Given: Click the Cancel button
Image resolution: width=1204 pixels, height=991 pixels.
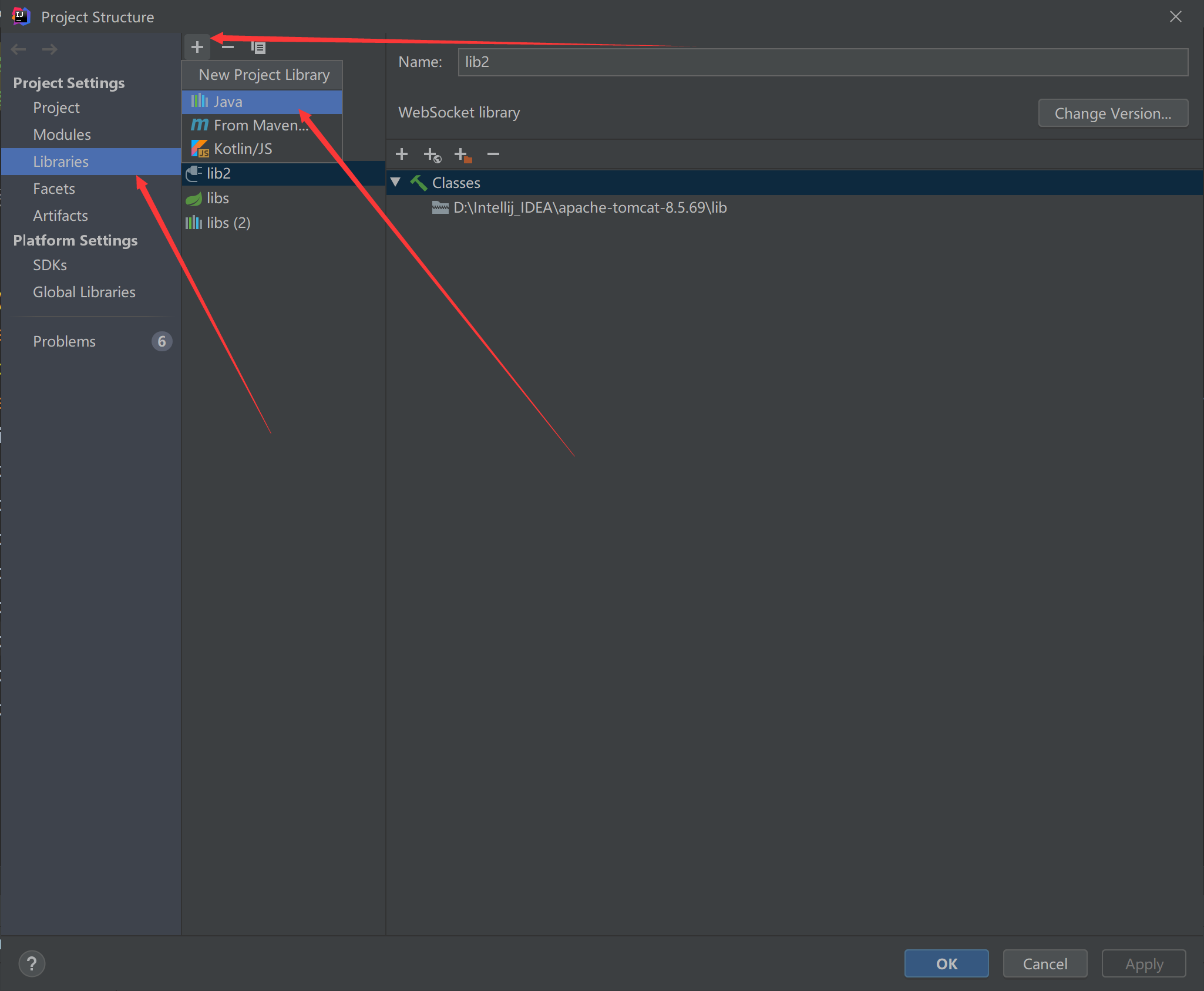Looking at the screenshot, I should (1044, 963).
